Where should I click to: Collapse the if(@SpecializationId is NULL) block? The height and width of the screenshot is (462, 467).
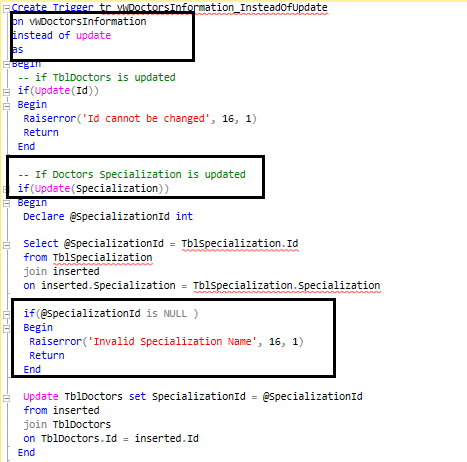pos(6,315)
